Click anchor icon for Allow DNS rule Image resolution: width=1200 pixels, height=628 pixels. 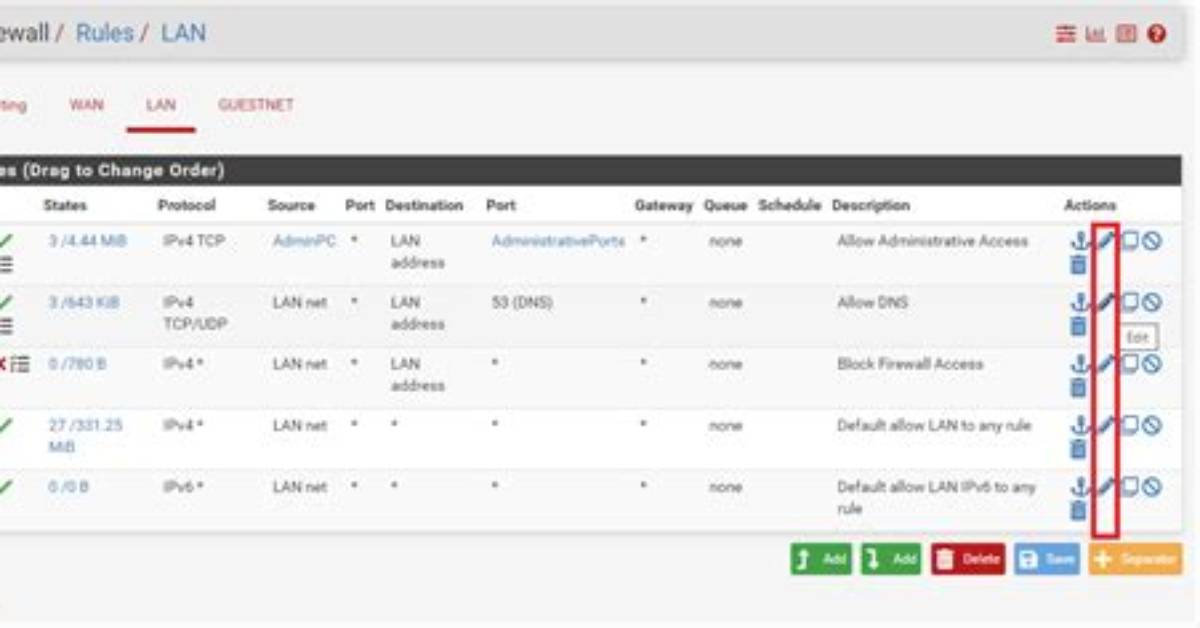point(1079,302)
